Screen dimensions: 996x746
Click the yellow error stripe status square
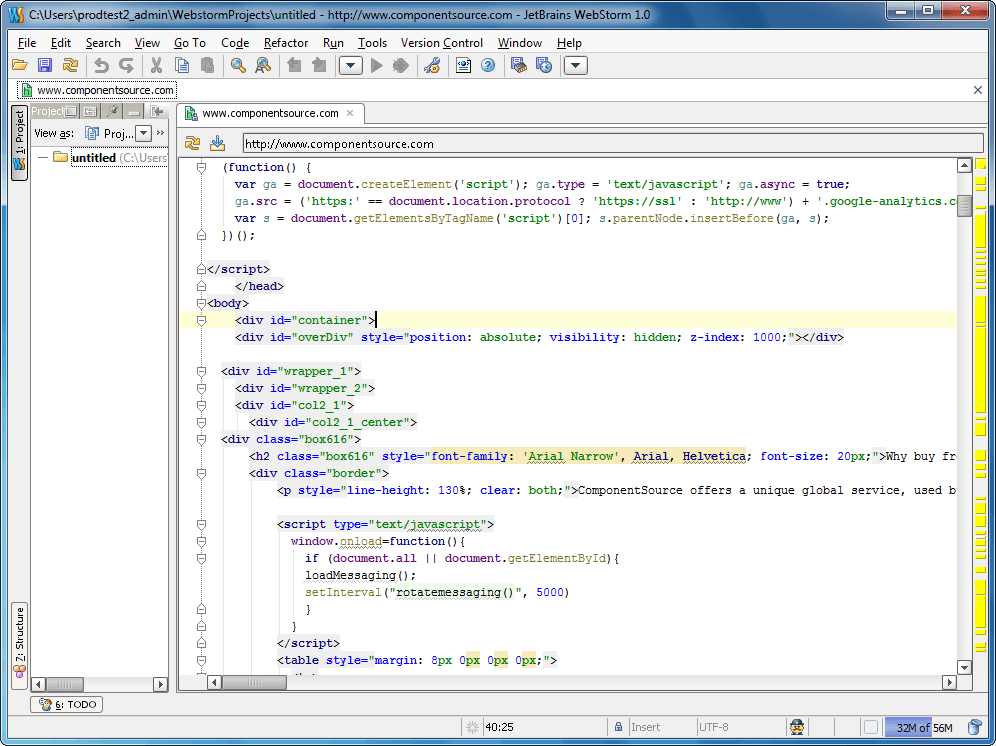(x=981, y=163)
